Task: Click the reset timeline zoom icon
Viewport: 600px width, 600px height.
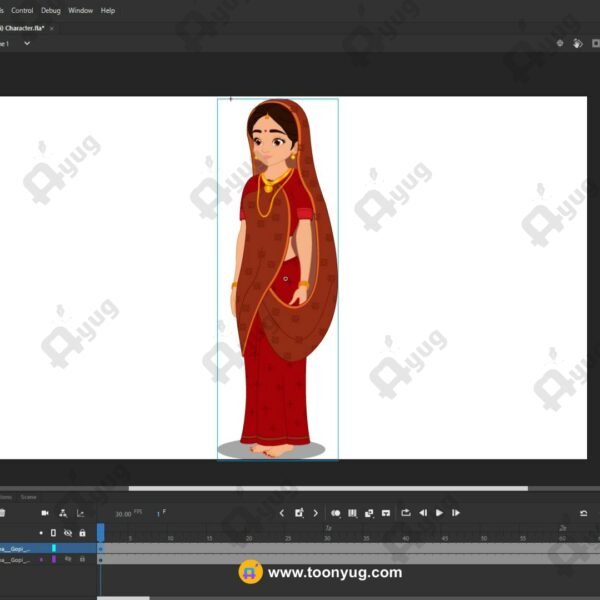Action: tap(584, 513)
